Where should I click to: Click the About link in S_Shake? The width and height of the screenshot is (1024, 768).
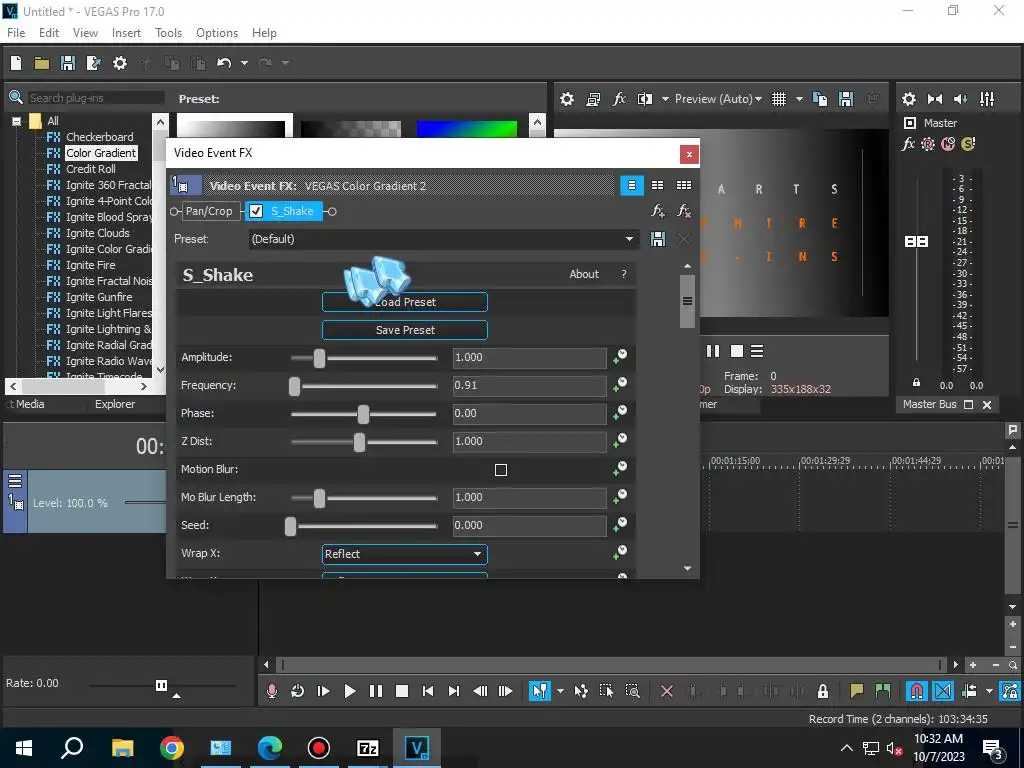coord(584,274)
